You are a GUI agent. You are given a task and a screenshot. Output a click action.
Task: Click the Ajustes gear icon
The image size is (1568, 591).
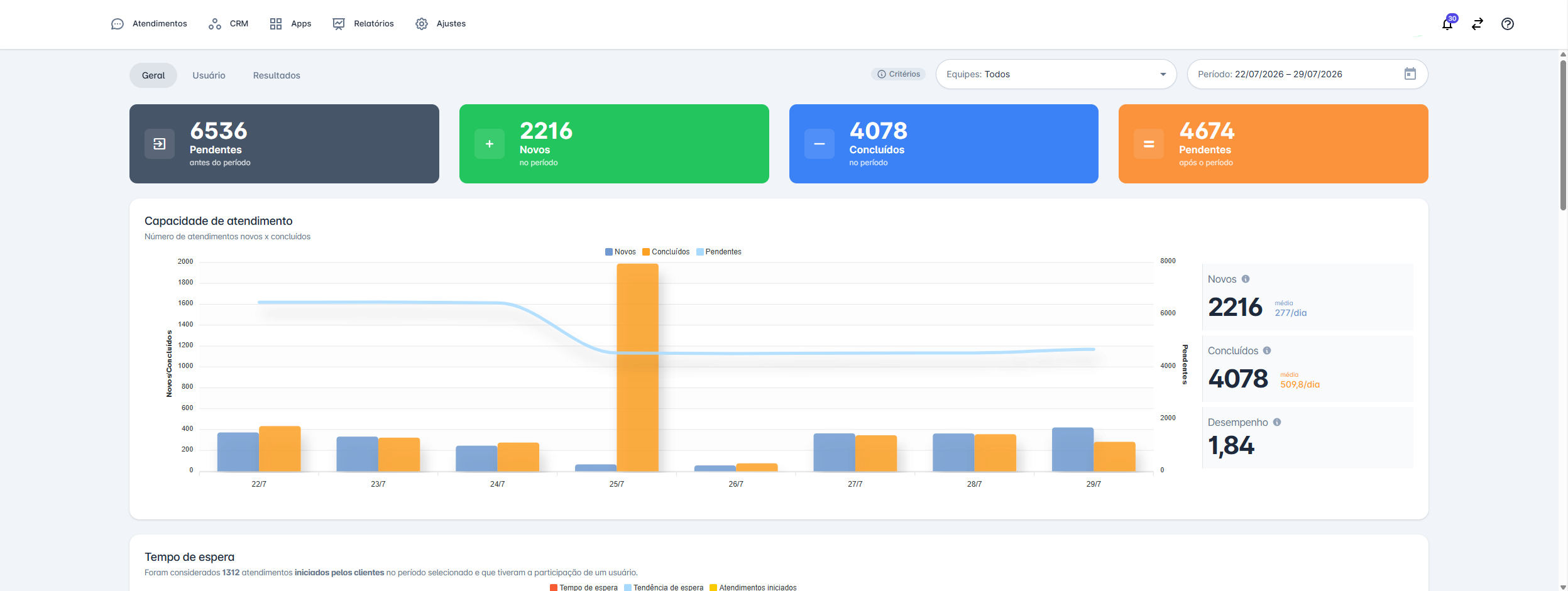[x=422, y=24]
